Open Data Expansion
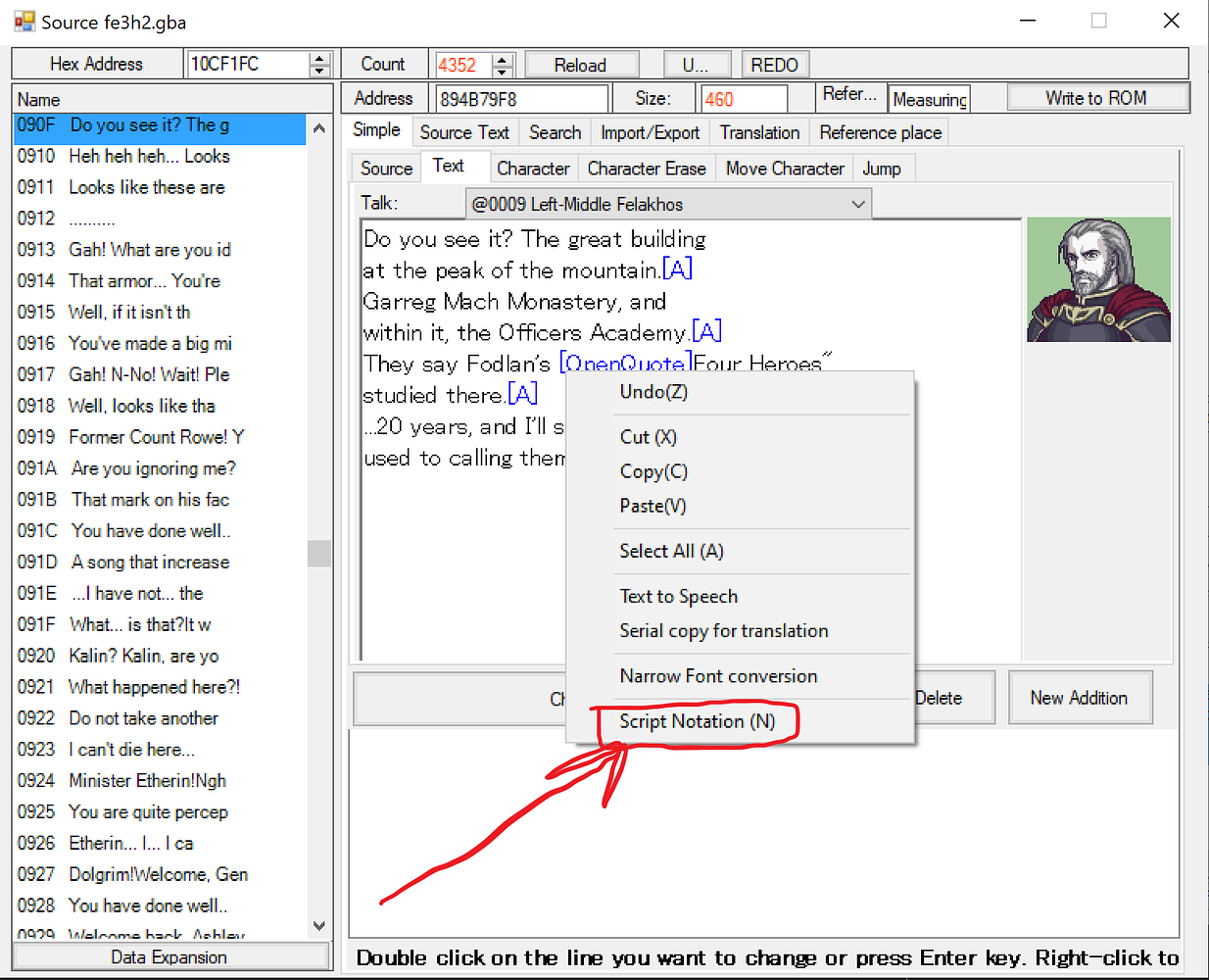This screenshot has height=980, width=1209. (x=170, y=956)
